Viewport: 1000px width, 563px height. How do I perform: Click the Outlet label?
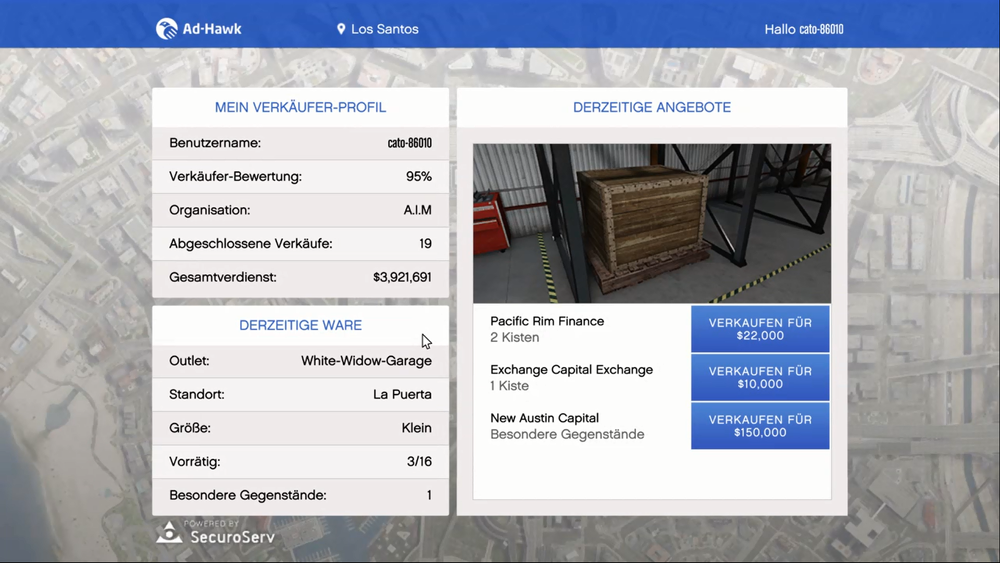(189, 361)
